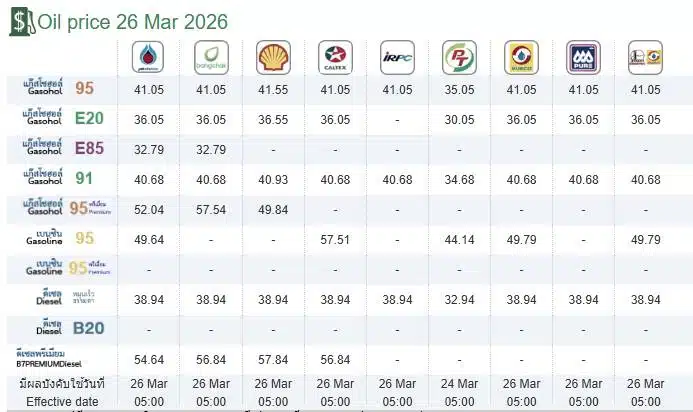Select the 57.51 Caltex gasoline price

pos(335,239)
